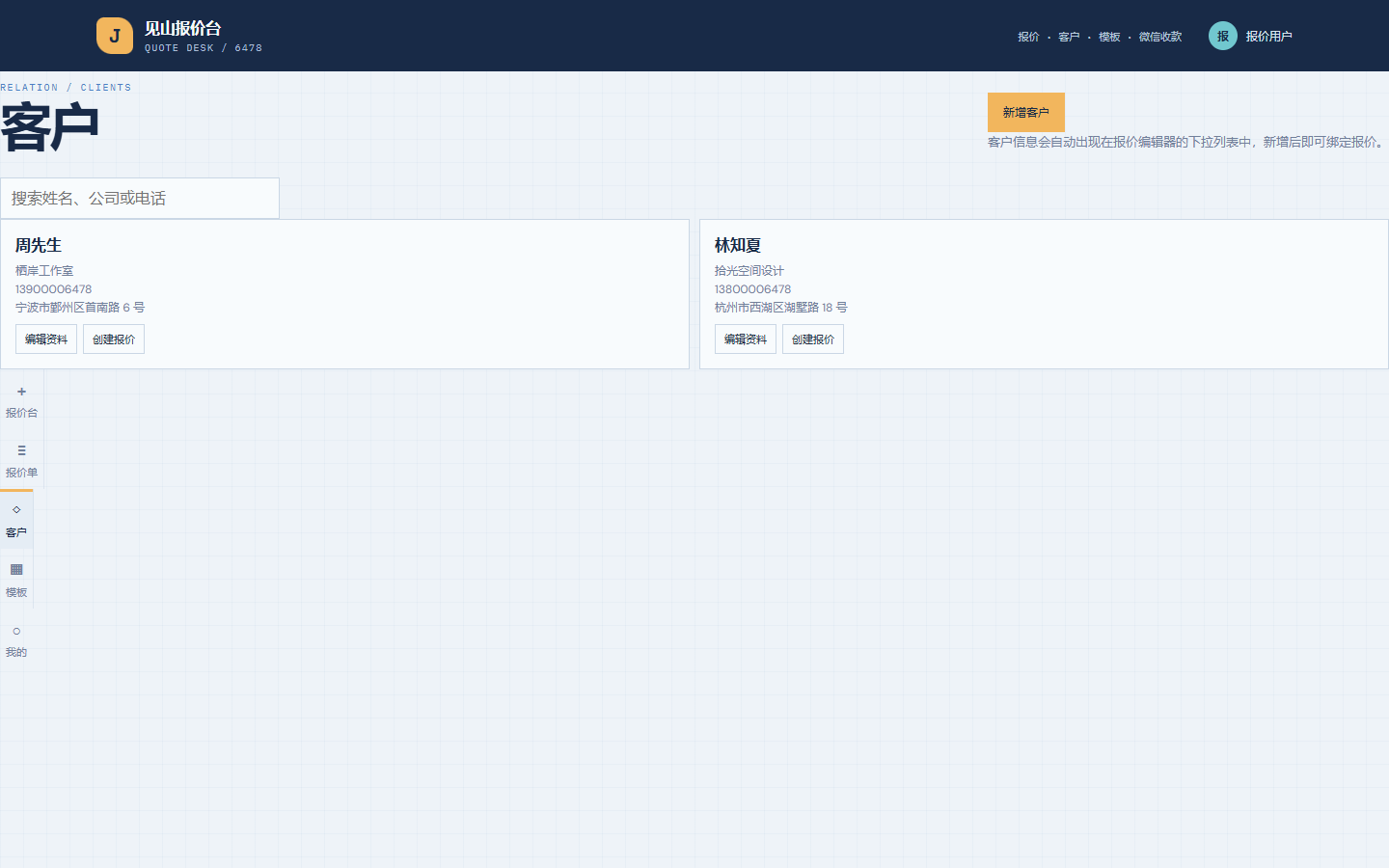The width and height of the screenshot is (1389, 868).
Task: Edit 林知夏's profile via 编辑资料
Action: point(746,339)
